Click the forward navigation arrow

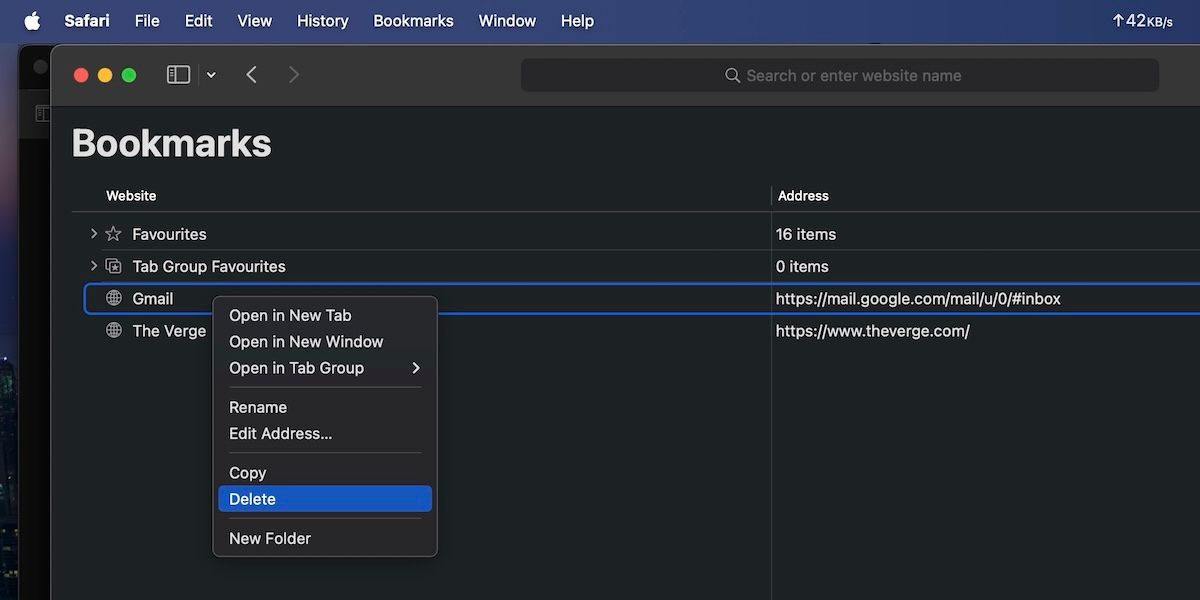[x=294, y=74]
